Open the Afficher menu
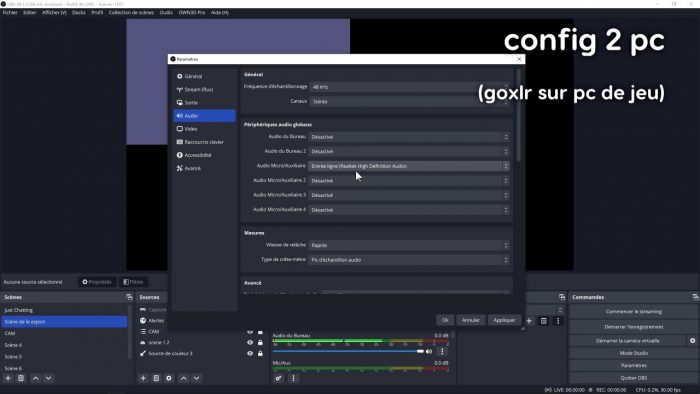The height and width of the screenshot is (394, 700). [54, 12]
